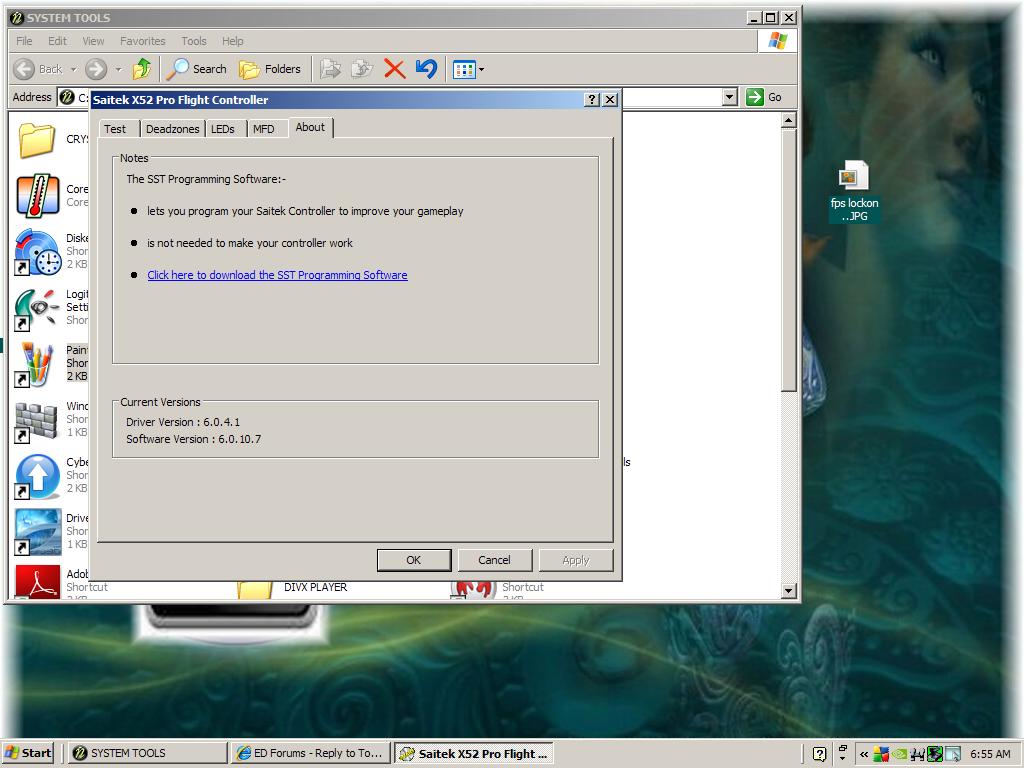
Task: Toggle the Folders pane
Action: pos(270,69)
